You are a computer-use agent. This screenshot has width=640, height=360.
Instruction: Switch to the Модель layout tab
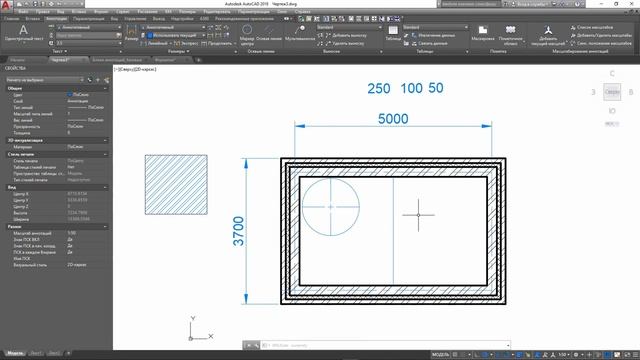click(15, 353)
